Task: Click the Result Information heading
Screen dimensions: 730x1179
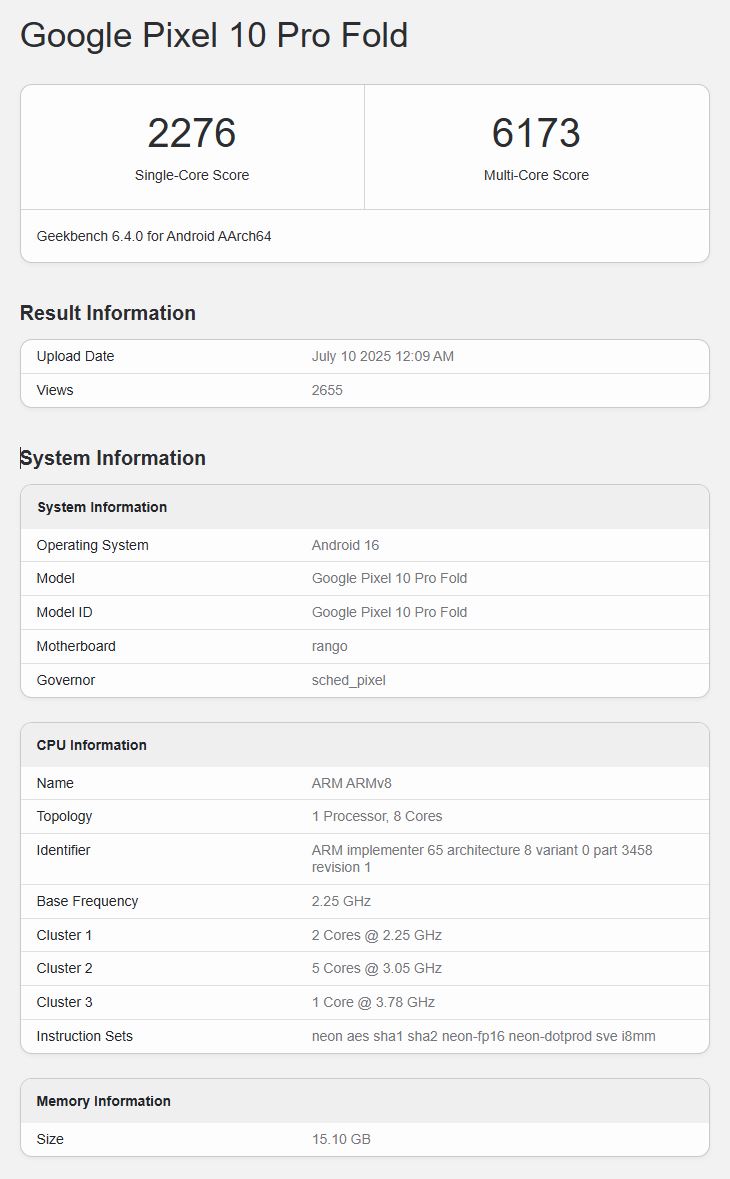Action: [x=108, y=313]
